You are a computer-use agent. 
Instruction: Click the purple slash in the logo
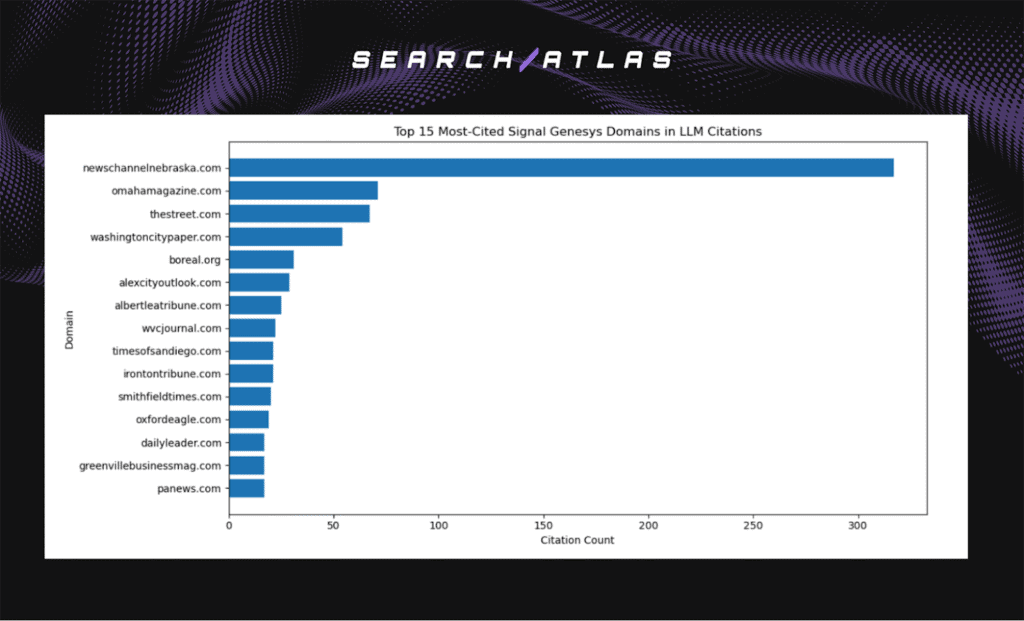click(x=527, y=59)
